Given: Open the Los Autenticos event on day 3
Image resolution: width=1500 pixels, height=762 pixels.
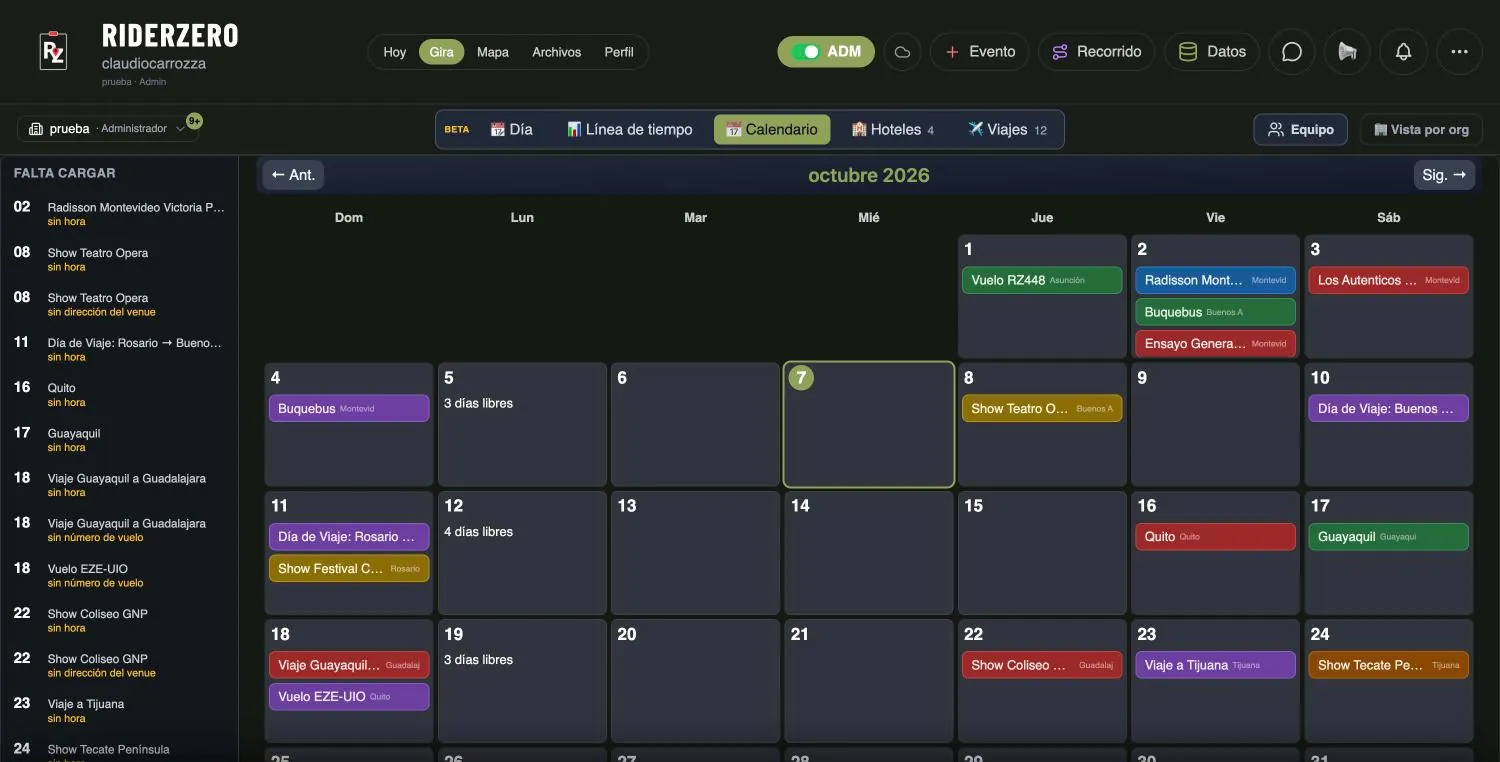Looking at the screenshot, I should point(1389,280).
